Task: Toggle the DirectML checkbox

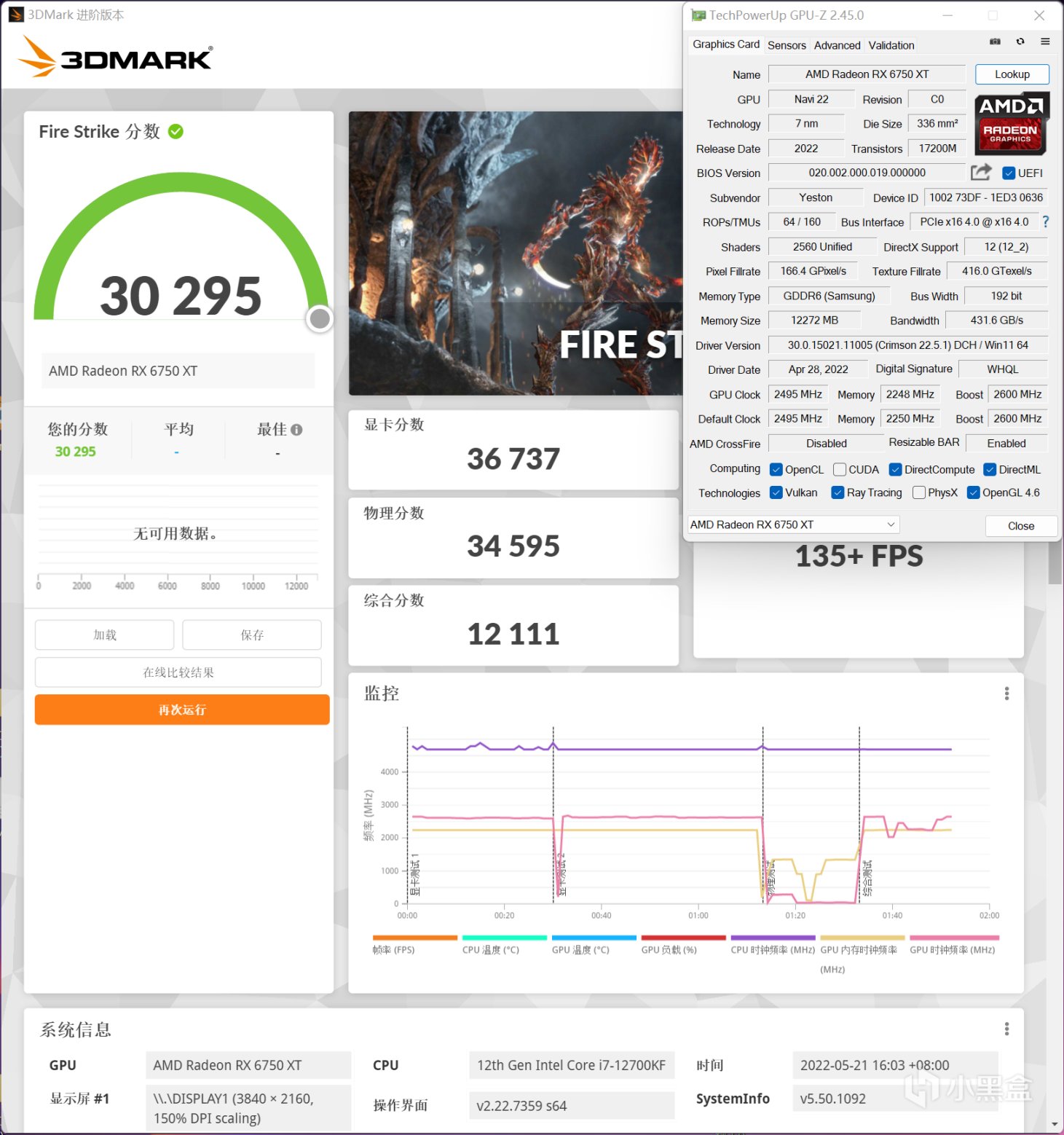Action: (x=990, y=470)
